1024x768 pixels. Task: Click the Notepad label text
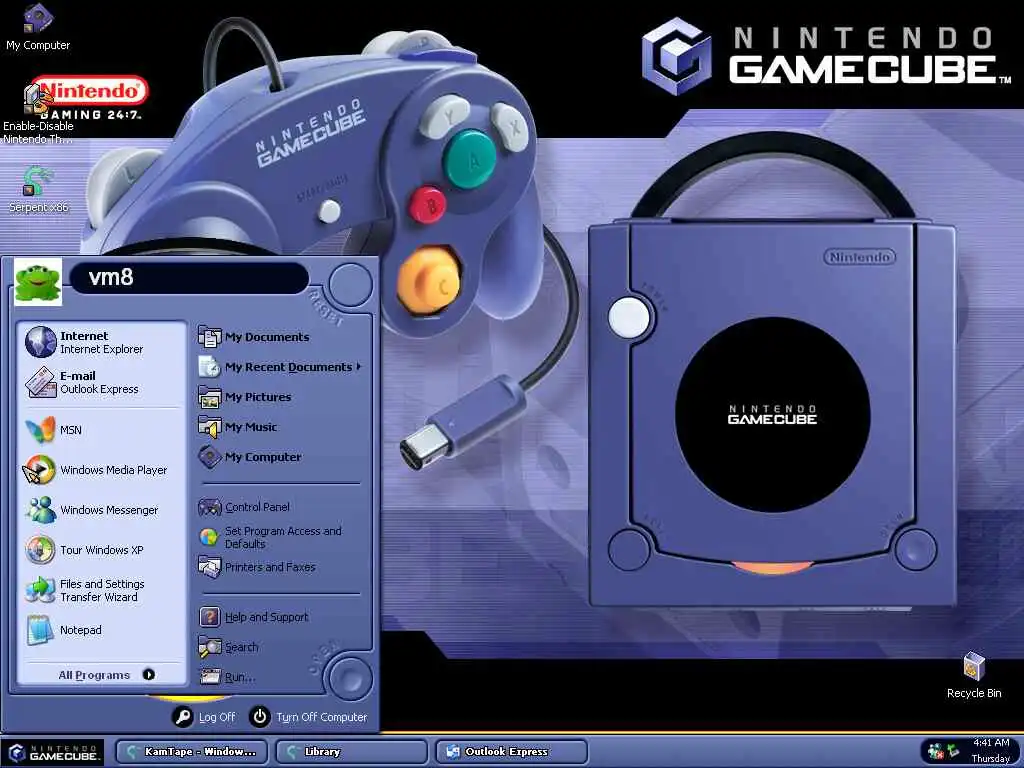(81, 630)
